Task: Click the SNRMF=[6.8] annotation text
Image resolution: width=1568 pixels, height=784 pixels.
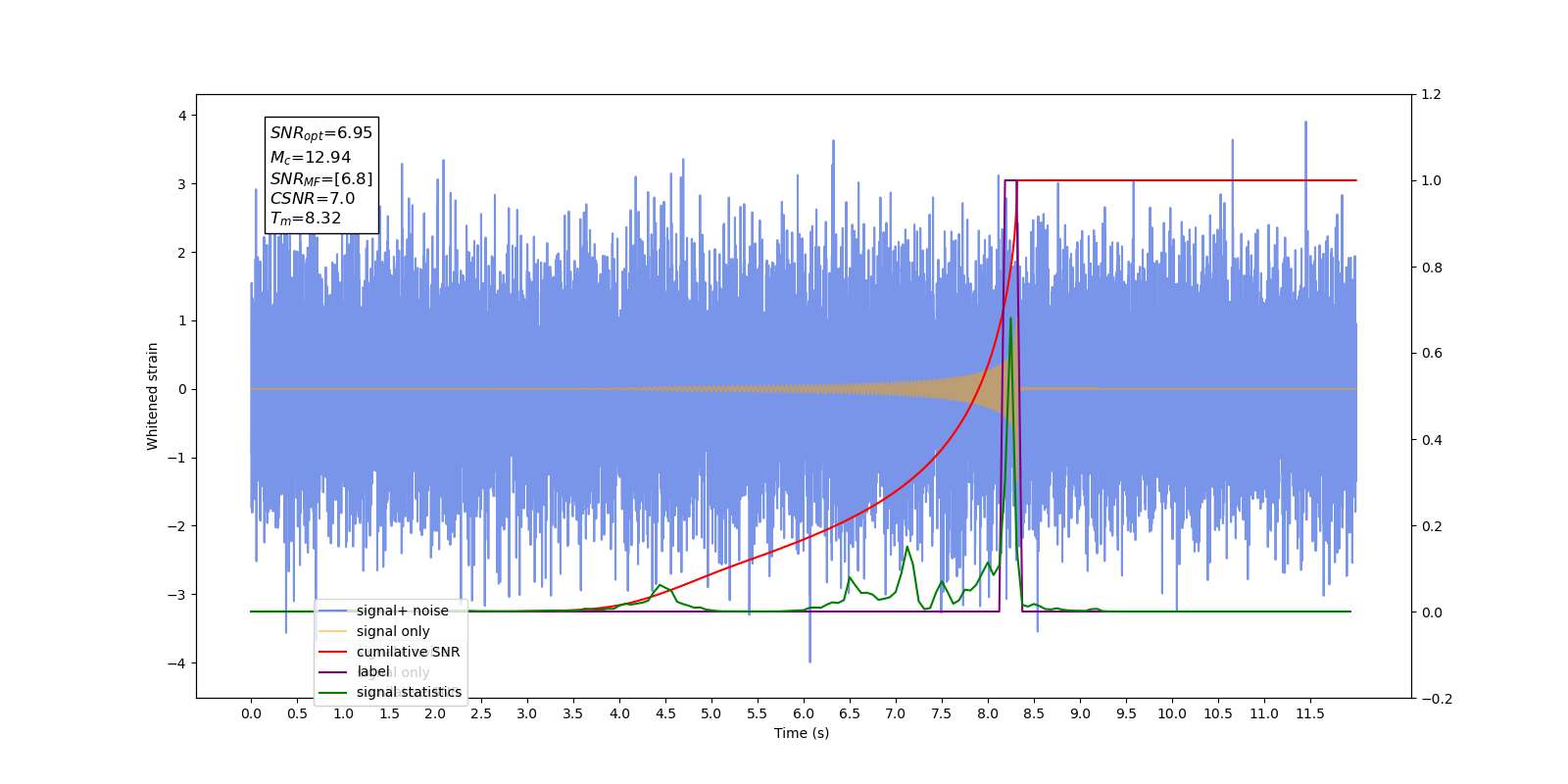Action: click(x=321, y=178)
